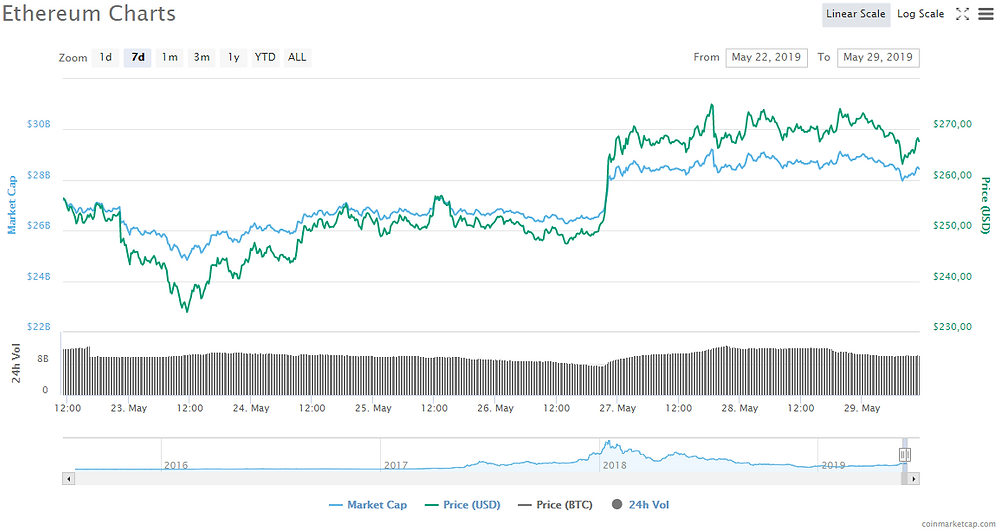Click the '$28B' market cap axis label
Image resolution: width=1000 pixels, height=531 pixels.
[x=38, y=175]
